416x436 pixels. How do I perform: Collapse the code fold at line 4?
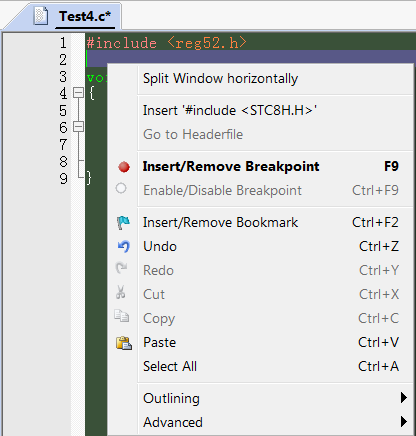tap(78, 92)
